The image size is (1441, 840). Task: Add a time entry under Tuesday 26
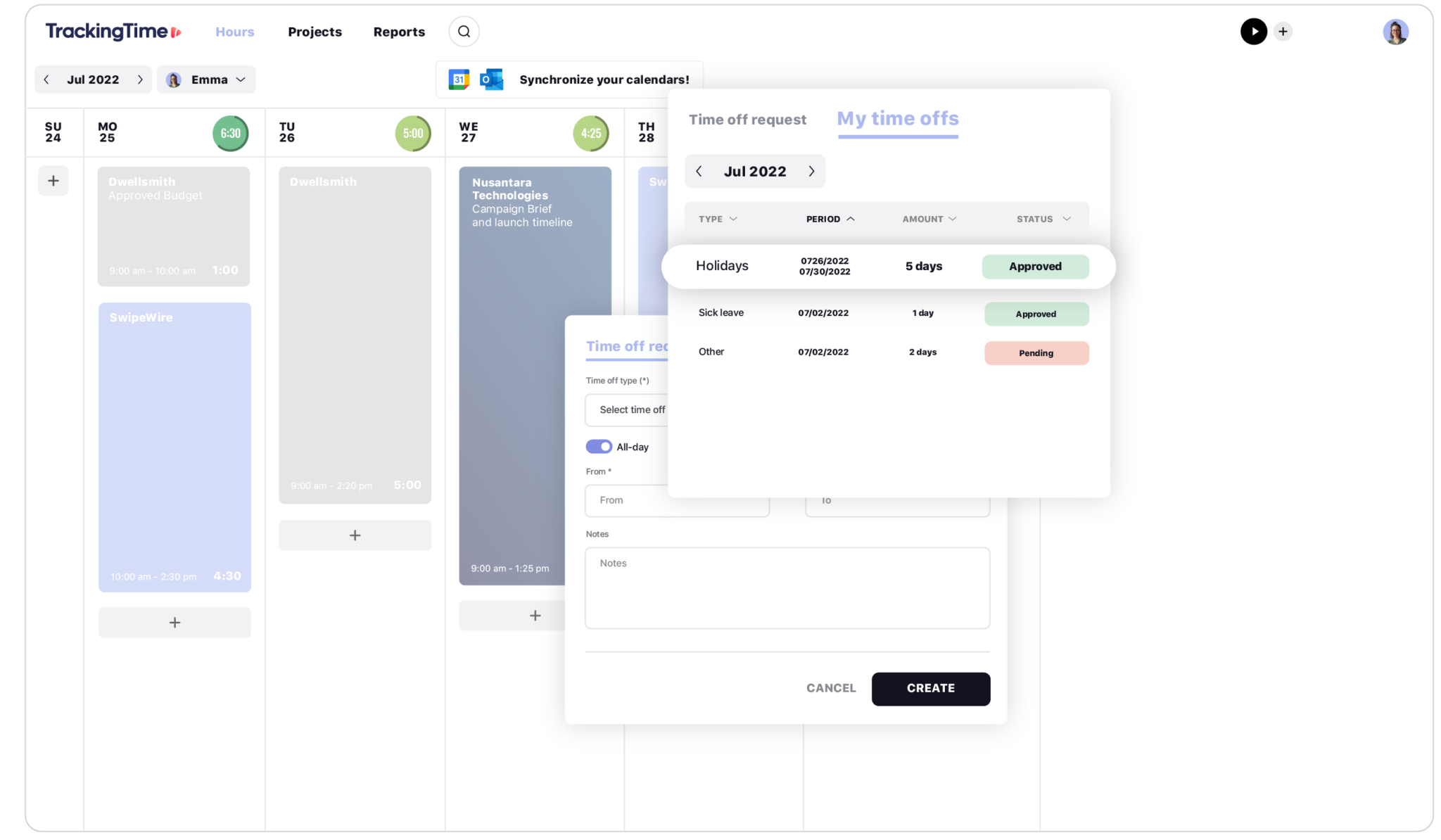tap(355, 535)
